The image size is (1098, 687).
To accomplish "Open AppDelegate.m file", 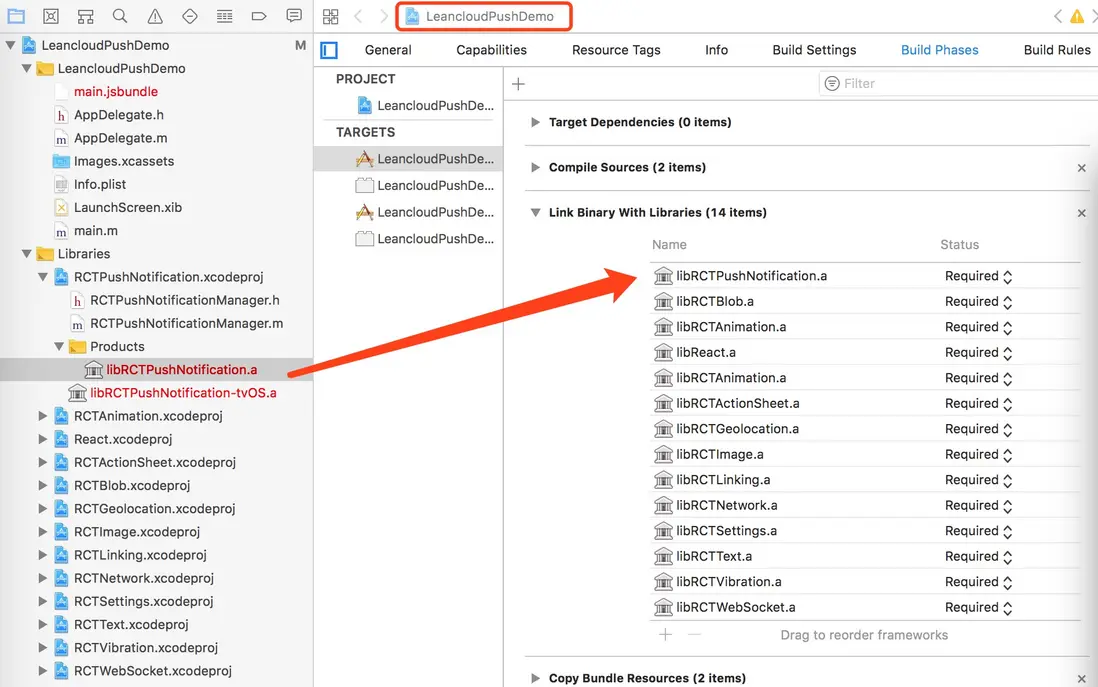I will (x=120, y=138).
